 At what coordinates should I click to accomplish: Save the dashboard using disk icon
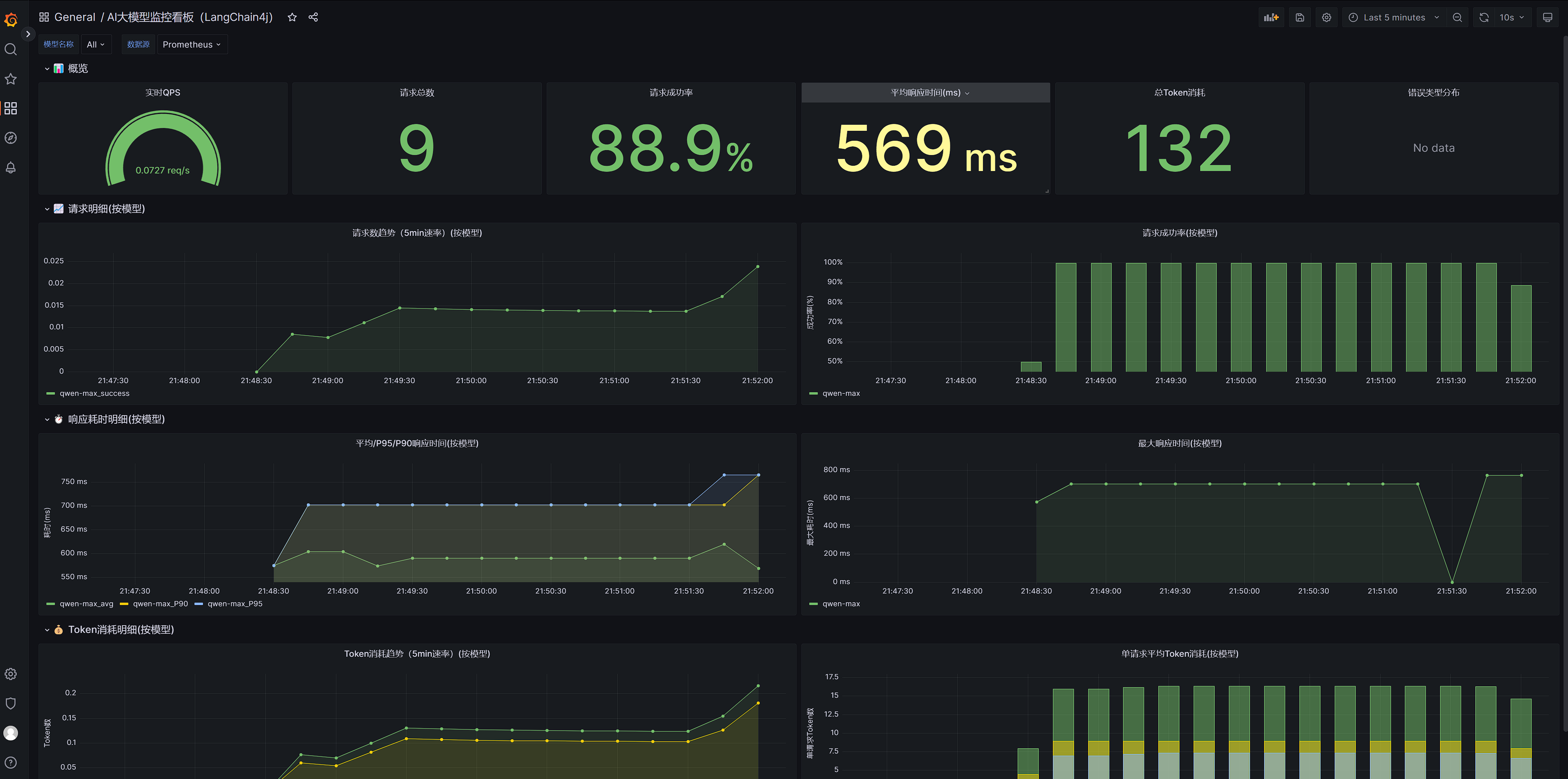tap(1300, 18)
